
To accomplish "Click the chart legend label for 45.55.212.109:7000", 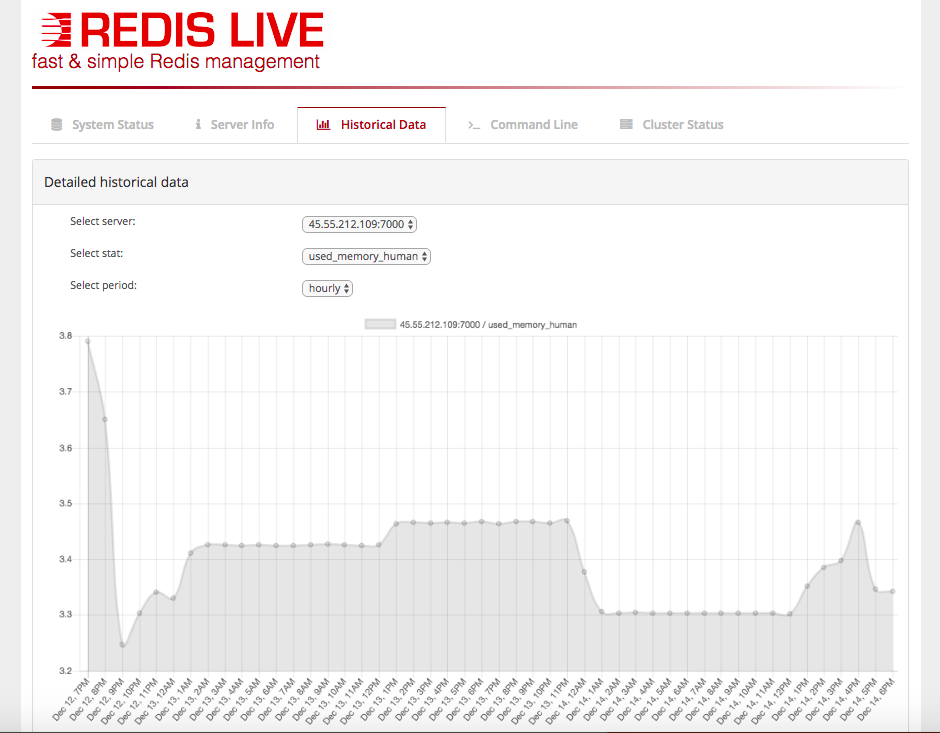I will (x=488, y=325).
